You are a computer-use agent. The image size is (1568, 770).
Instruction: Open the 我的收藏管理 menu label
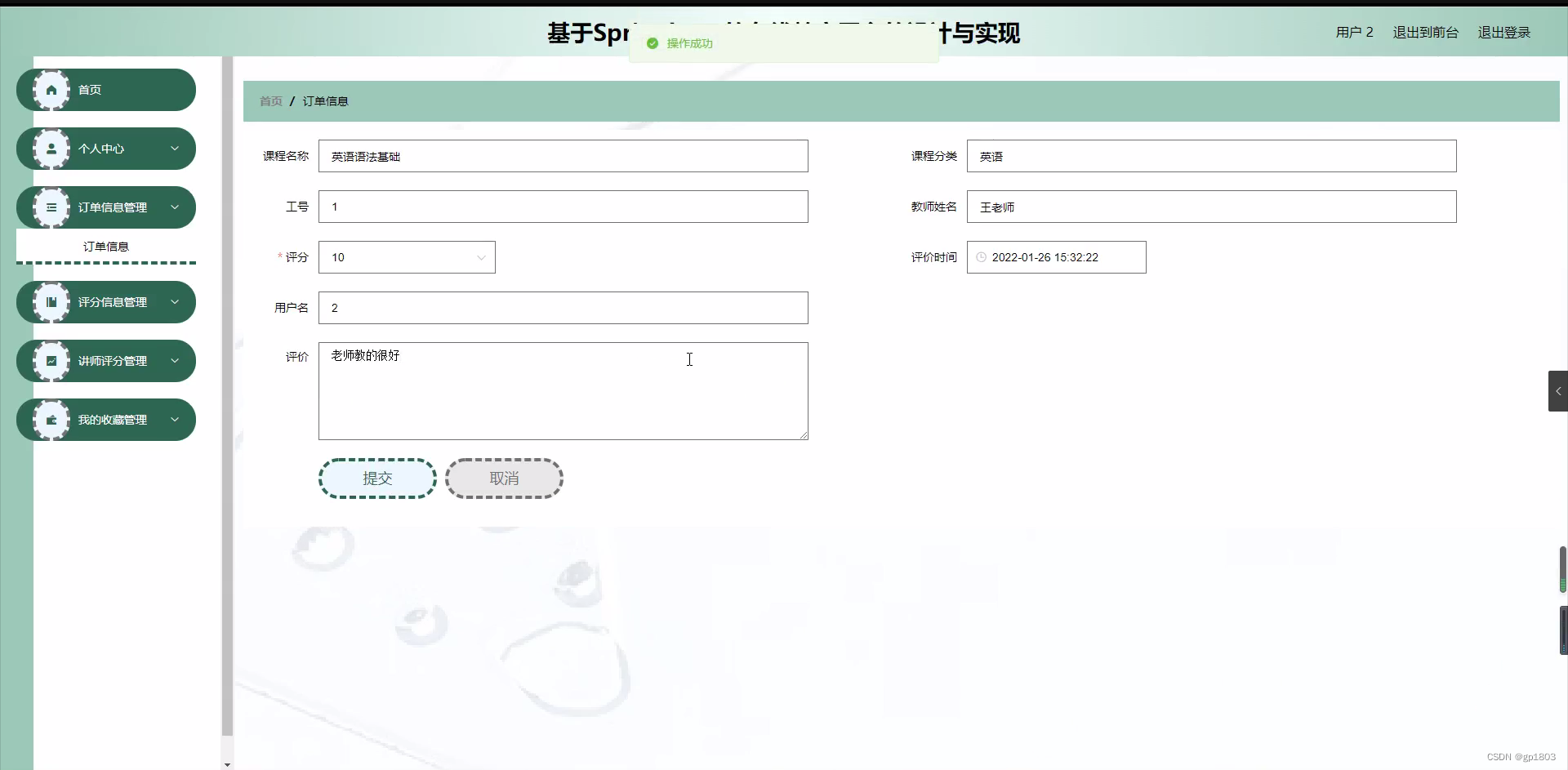113,420
